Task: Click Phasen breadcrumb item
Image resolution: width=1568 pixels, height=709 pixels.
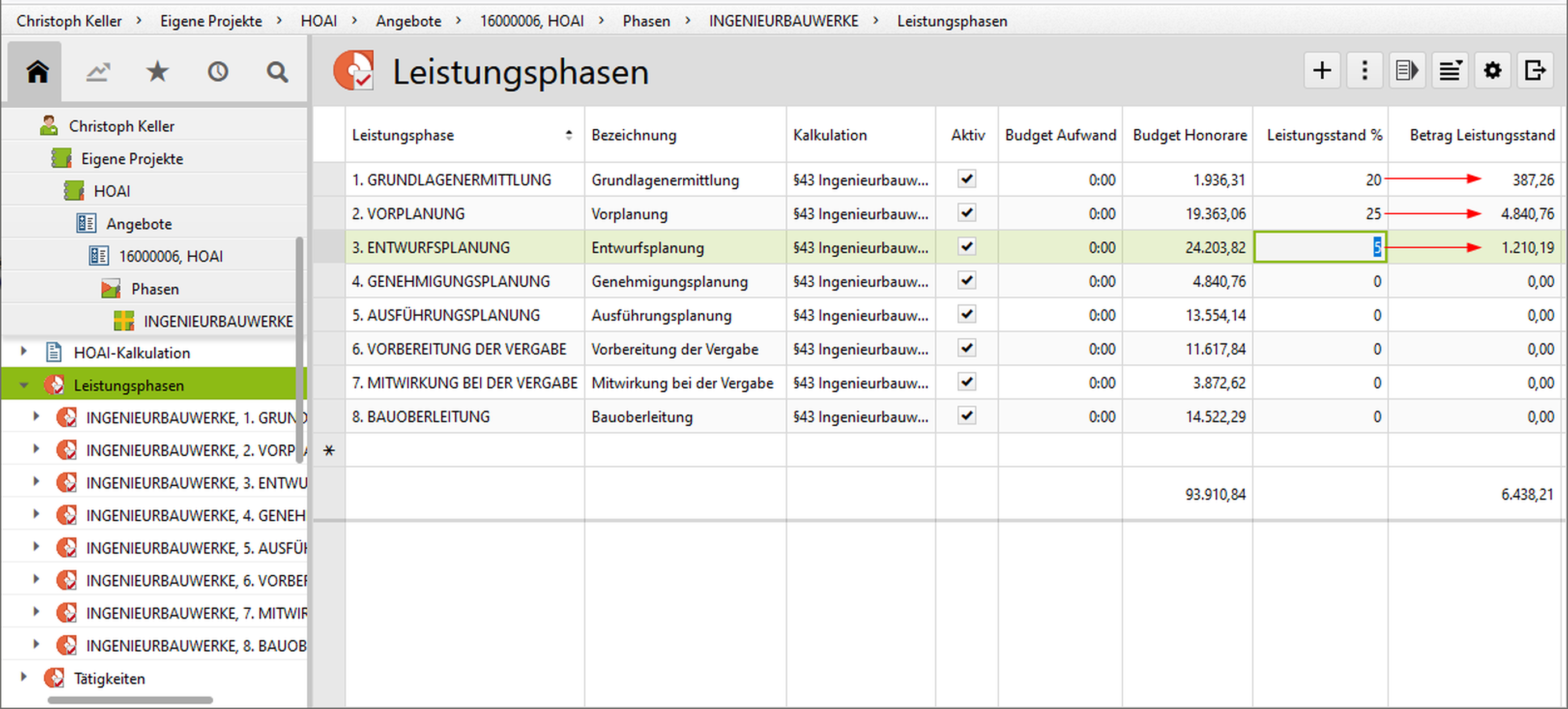Action: pyautogui.click(x=646, y=21)
